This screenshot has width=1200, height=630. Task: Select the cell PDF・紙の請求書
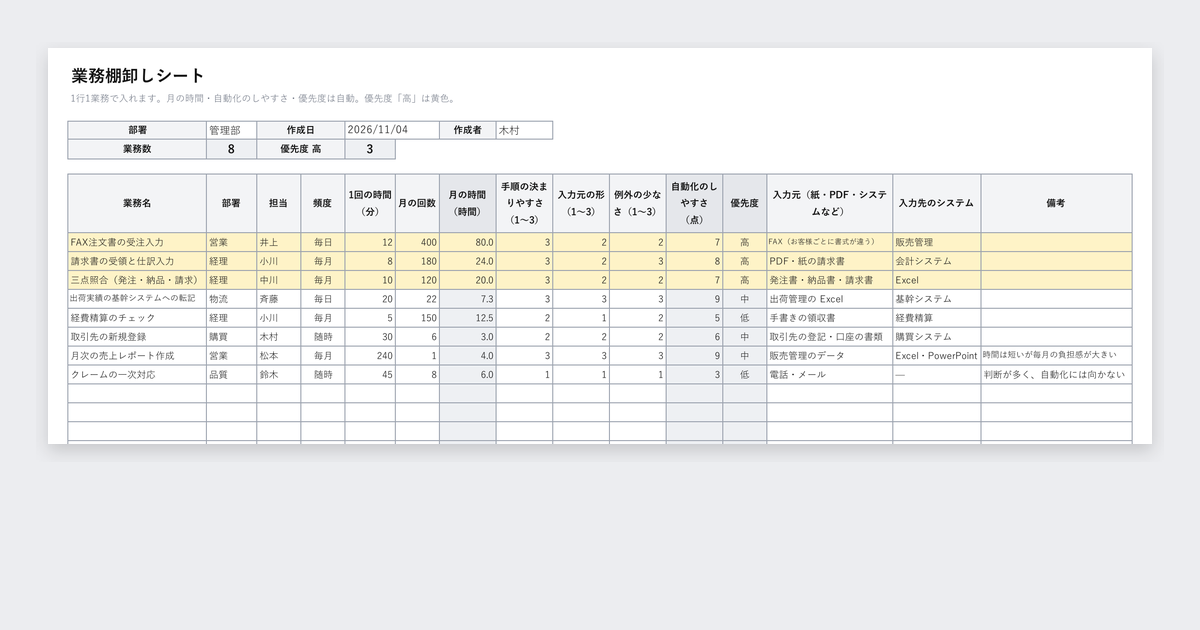click(x=830, y=261)
